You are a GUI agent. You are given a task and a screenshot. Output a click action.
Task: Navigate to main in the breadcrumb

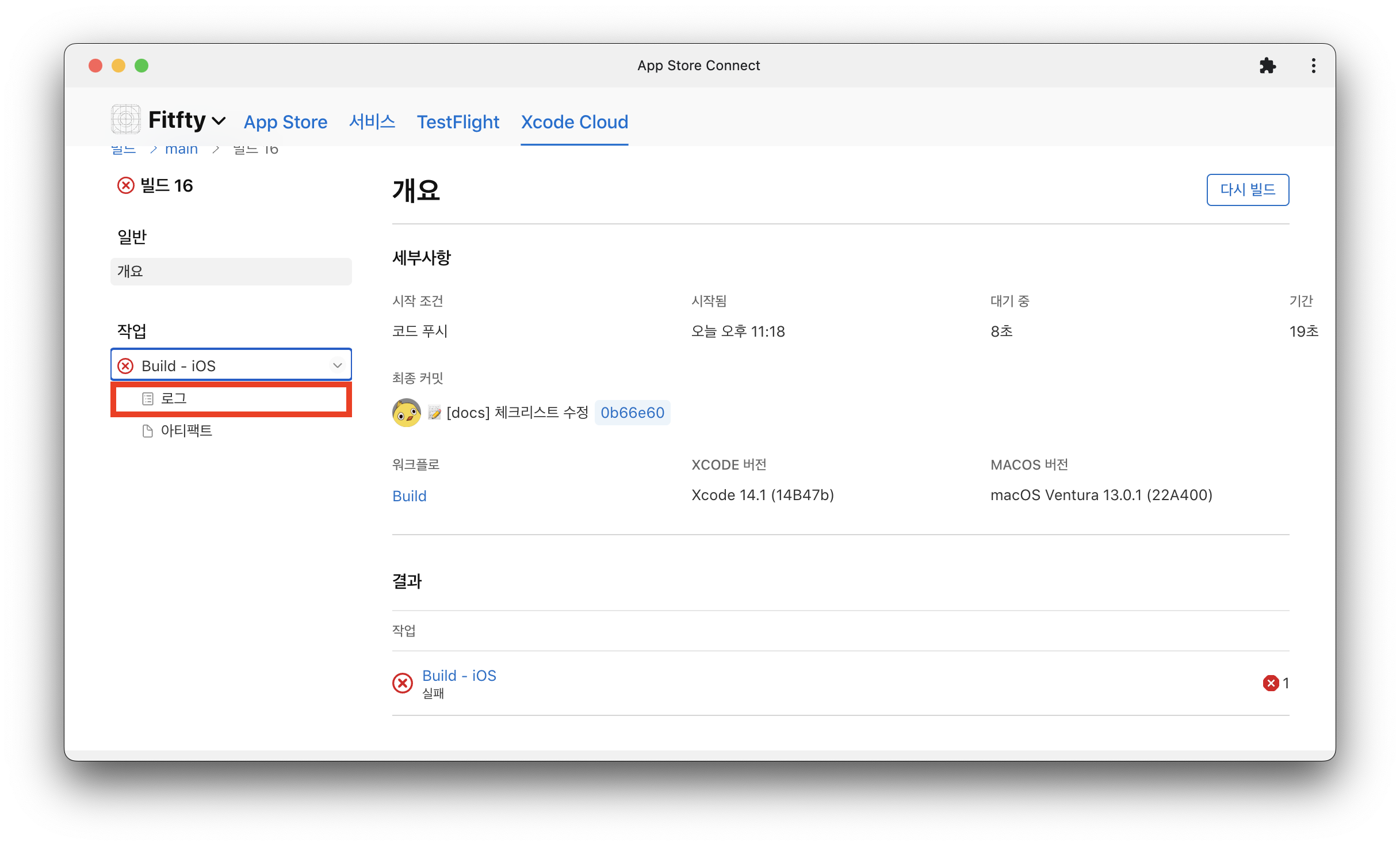(181, 150)
